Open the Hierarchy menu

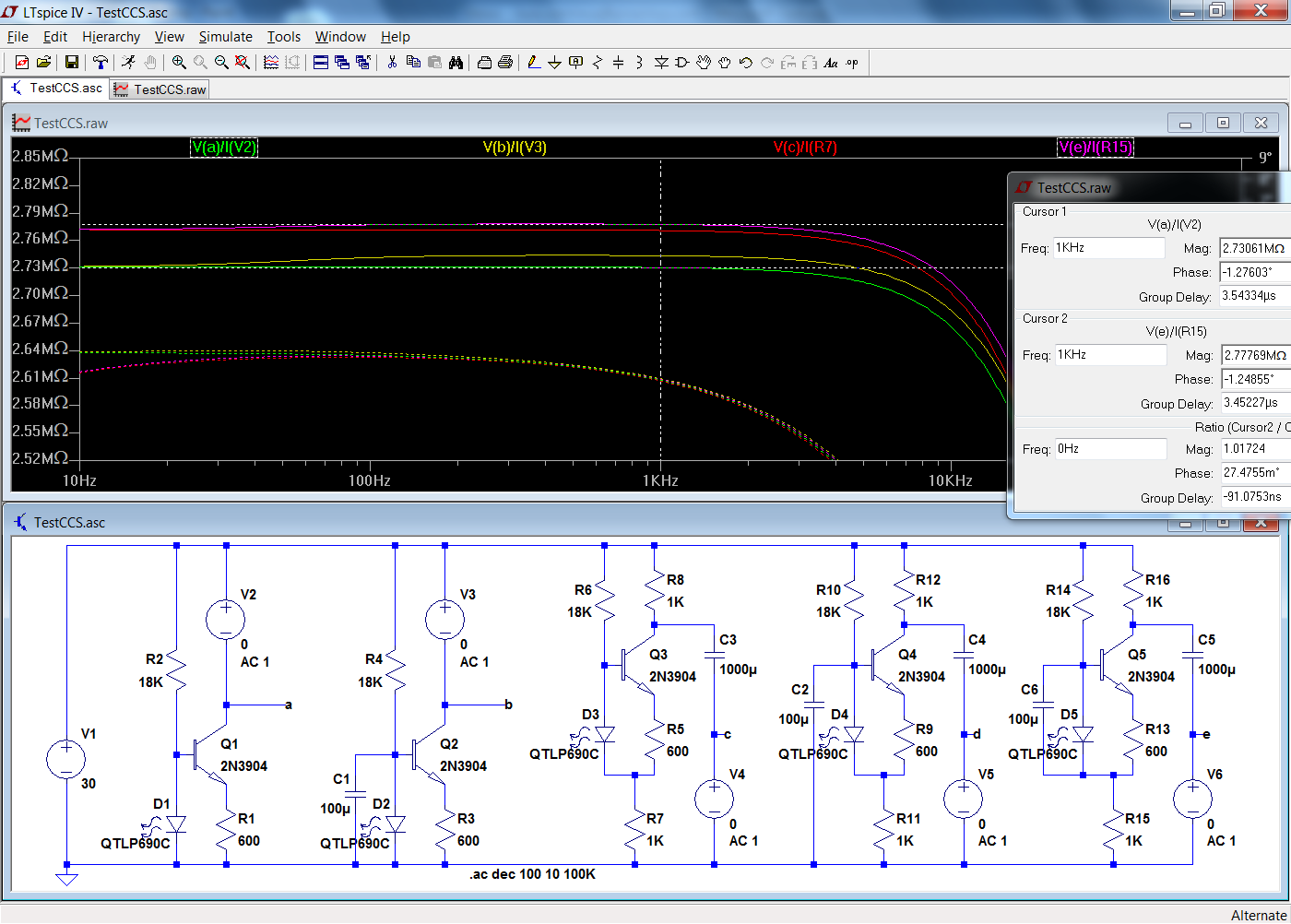click(x=111, y=37)
